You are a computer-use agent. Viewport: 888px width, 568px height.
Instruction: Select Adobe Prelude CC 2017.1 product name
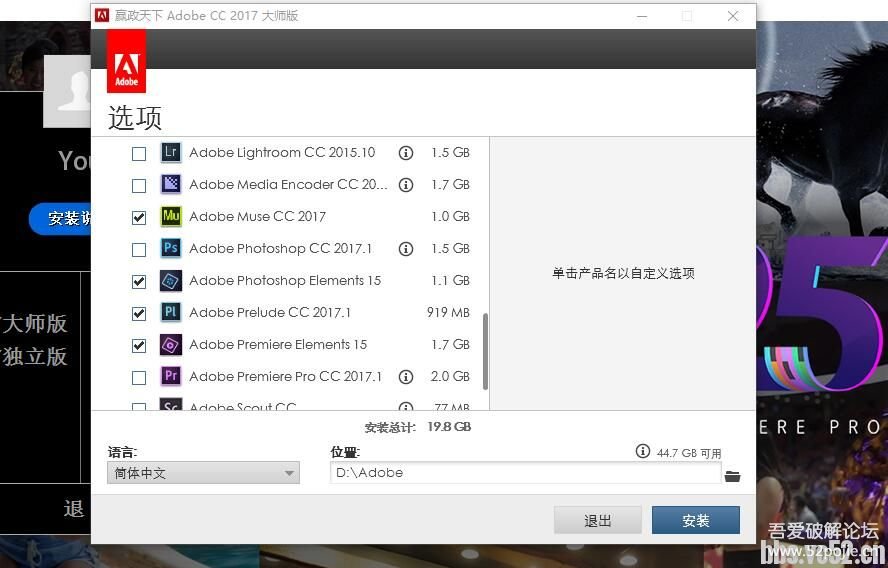[x=270, y=313]
